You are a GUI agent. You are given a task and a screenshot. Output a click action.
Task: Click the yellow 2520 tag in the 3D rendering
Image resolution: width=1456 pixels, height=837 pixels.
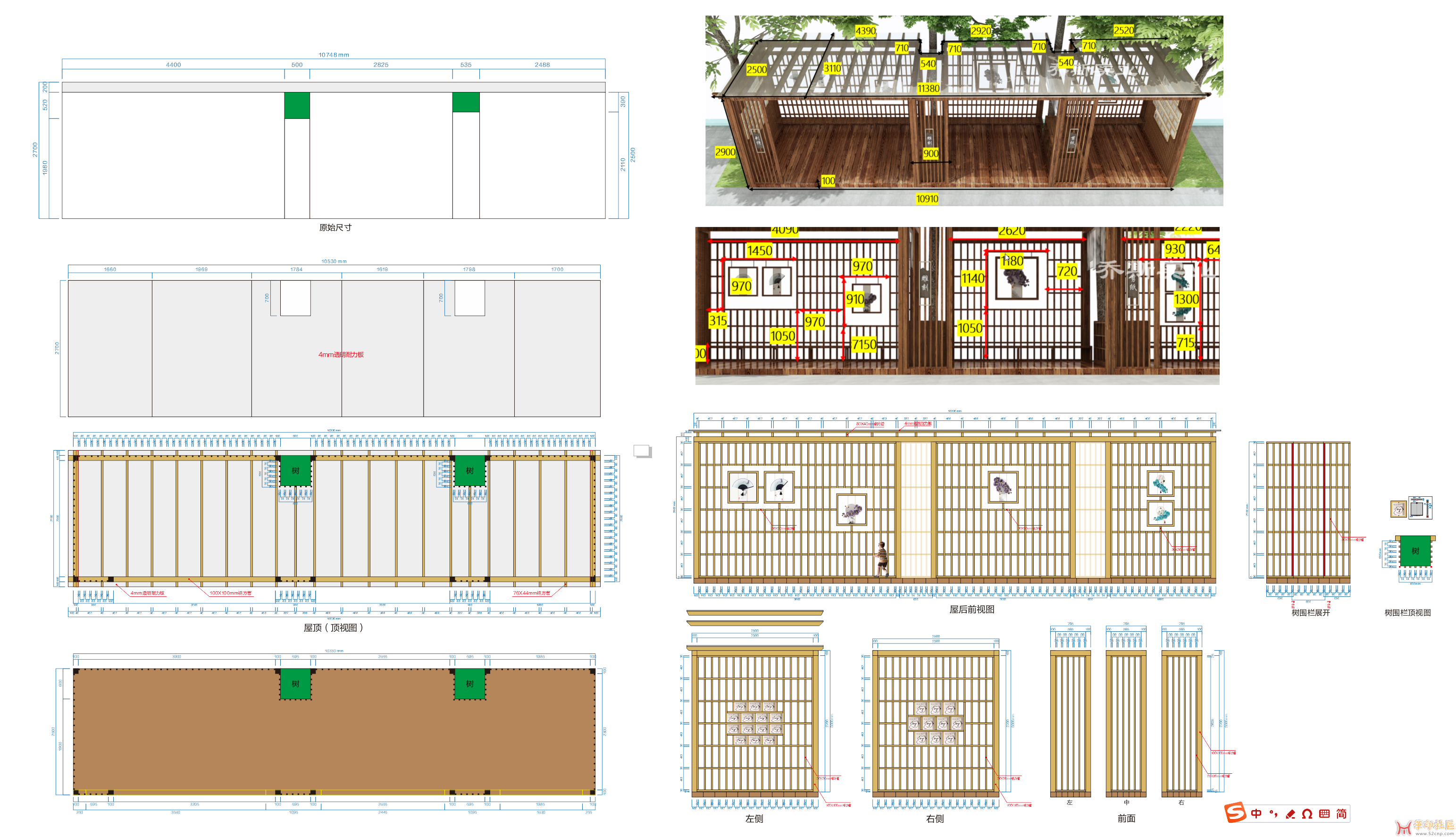(1124, 31)
